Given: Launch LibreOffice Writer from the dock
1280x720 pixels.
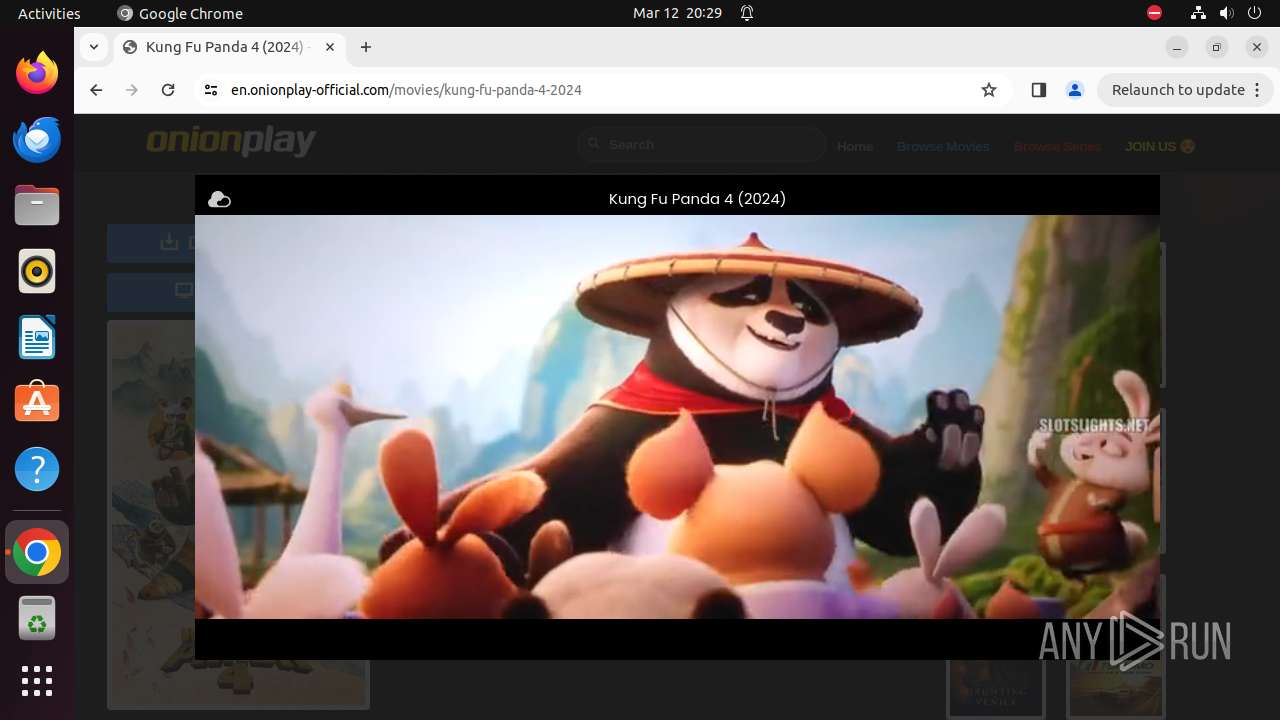Looking at the screenshot, I should click(x=37, y=337).
